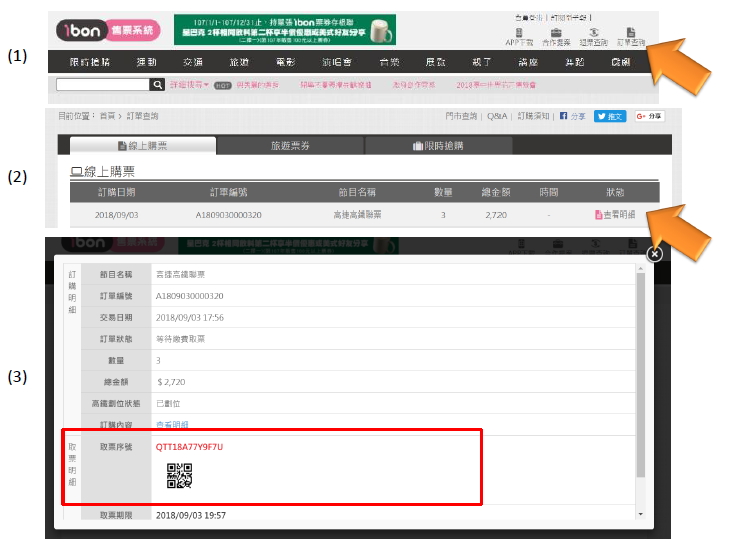Viewport: 733px width, 550px height.
Task: Click the popup's 交易日期 value 2018/09/03 17:56
Action: tap(190, 317)
